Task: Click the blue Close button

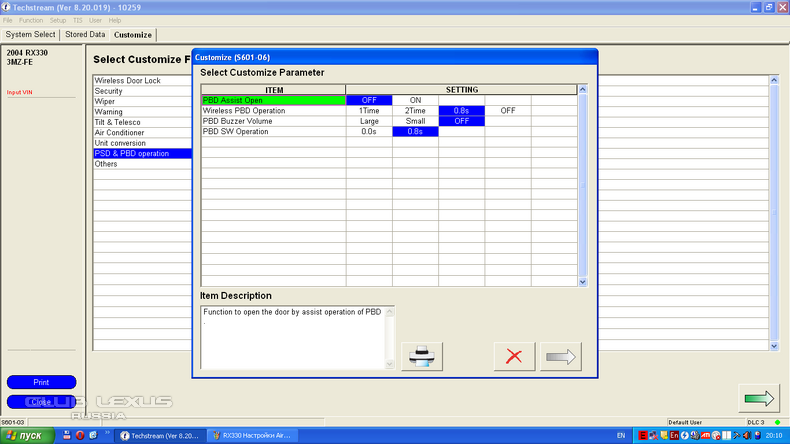Action: 41,402
